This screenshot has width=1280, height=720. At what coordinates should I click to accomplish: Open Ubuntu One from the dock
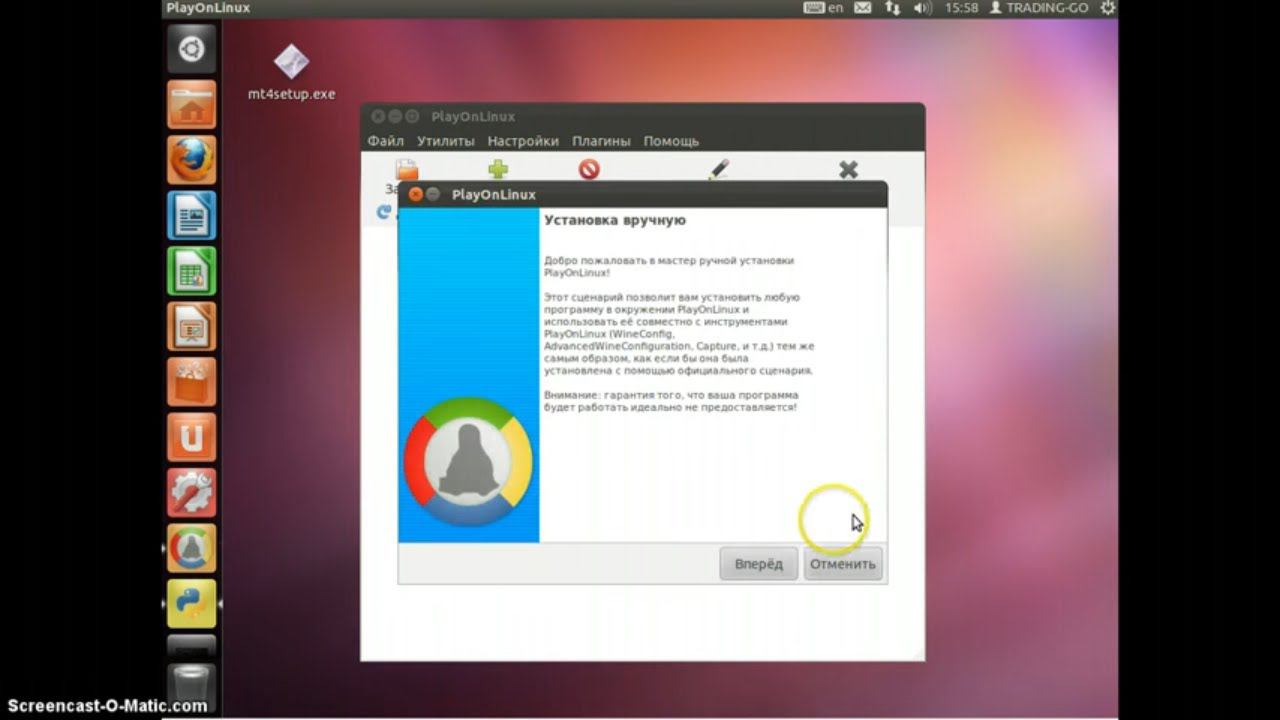[191, 438]
